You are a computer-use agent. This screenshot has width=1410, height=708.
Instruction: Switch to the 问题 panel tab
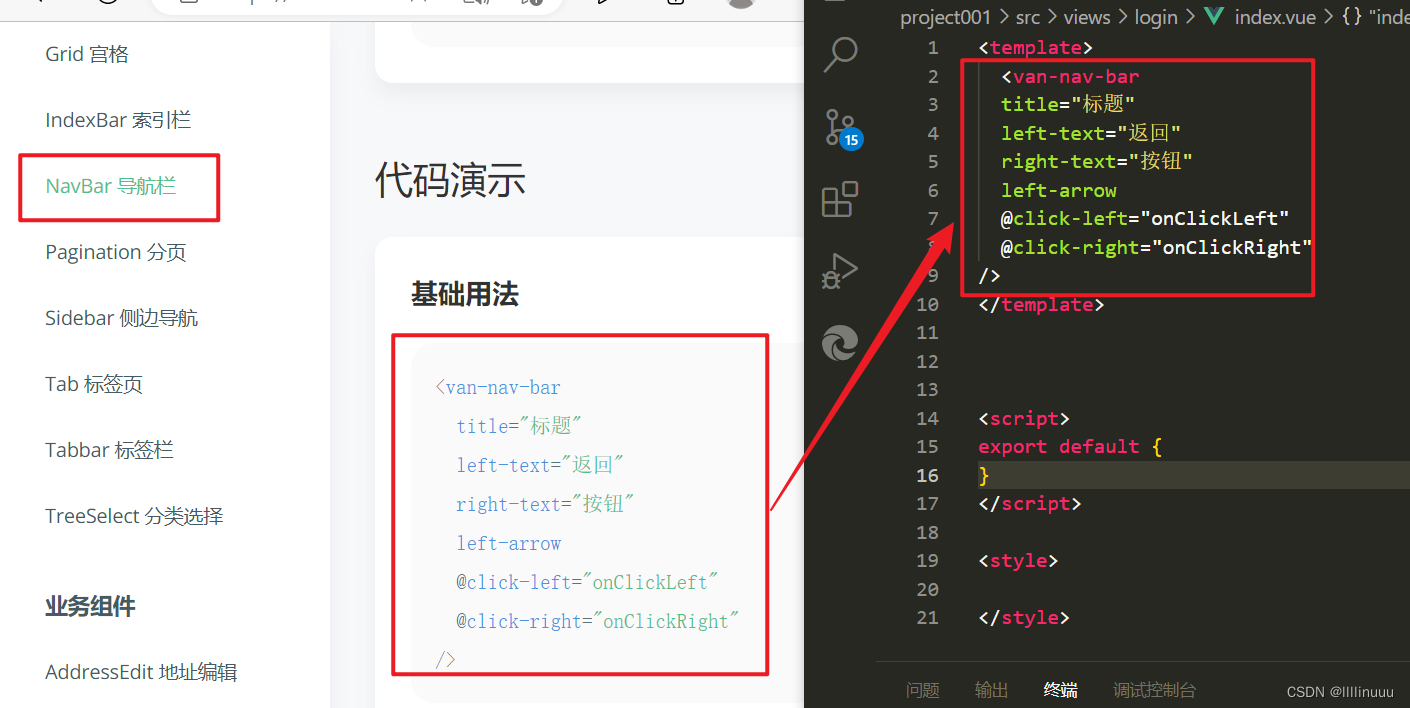pos(923,690)
